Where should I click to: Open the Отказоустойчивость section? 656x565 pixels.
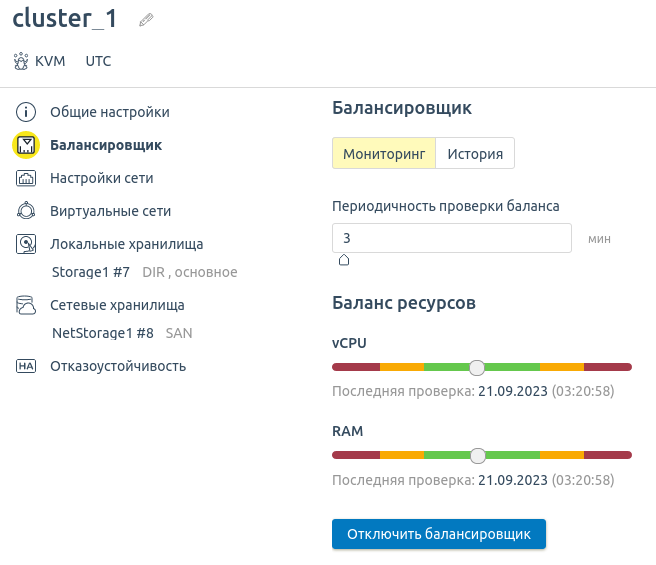coord(118,366)
